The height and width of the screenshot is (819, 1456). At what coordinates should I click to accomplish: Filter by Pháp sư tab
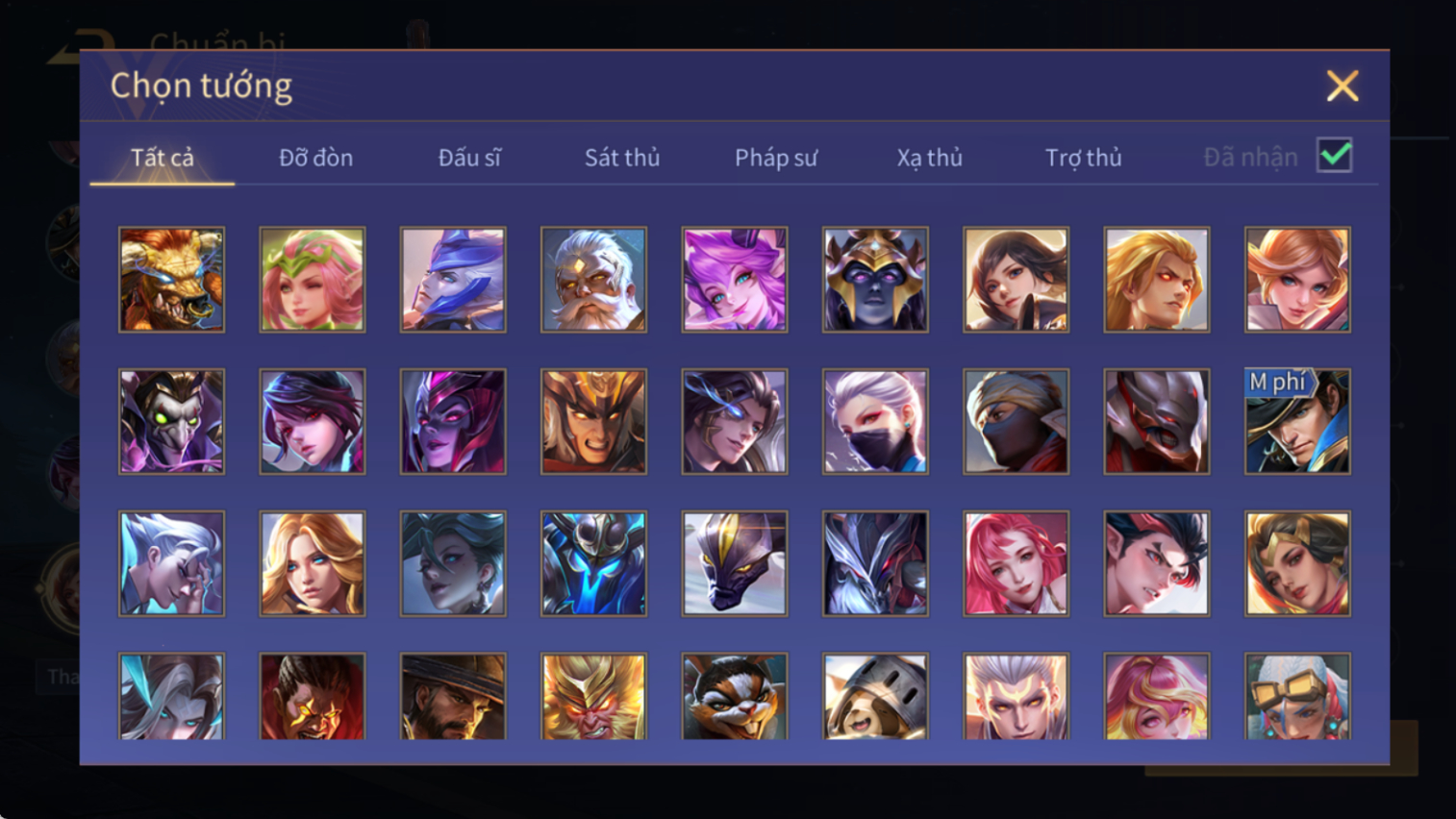point(776,158)
